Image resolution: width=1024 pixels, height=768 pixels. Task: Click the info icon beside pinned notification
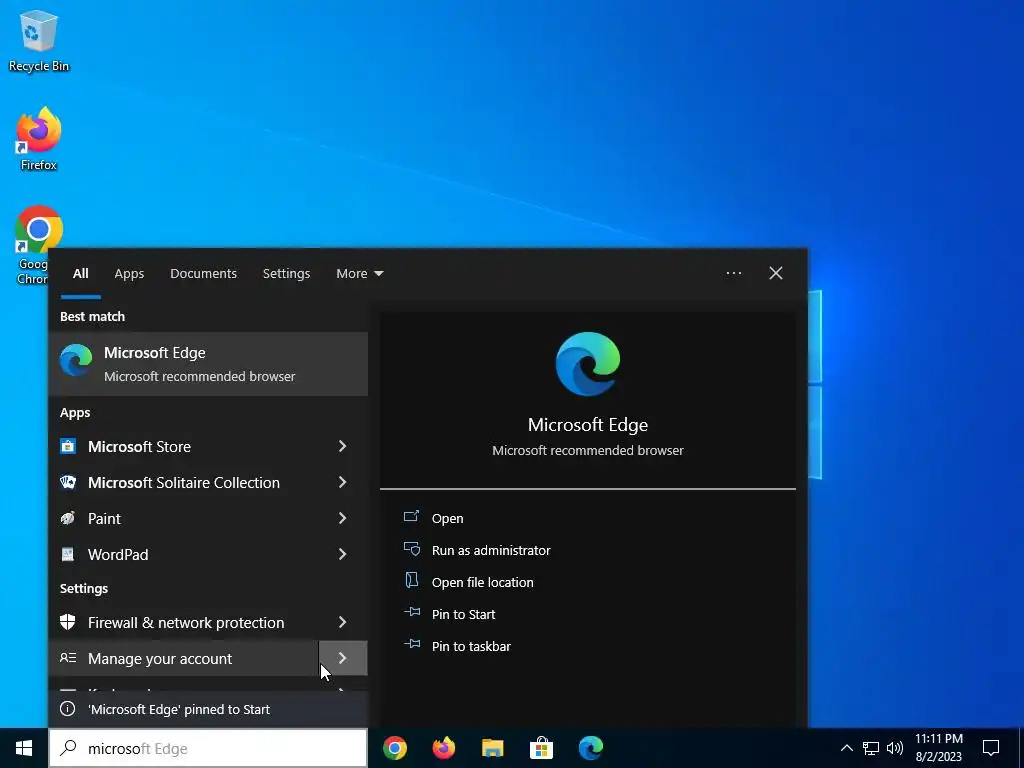67,709
